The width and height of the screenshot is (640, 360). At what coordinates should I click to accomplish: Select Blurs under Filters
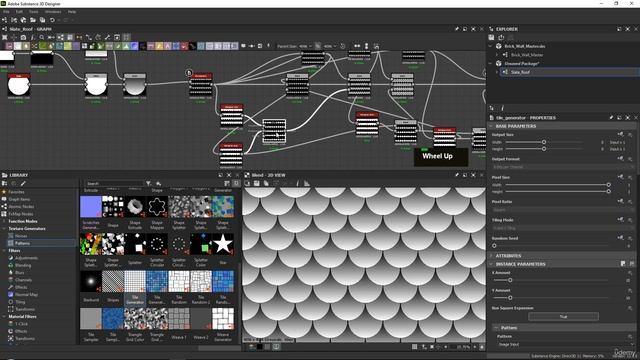tap(20, 273)
